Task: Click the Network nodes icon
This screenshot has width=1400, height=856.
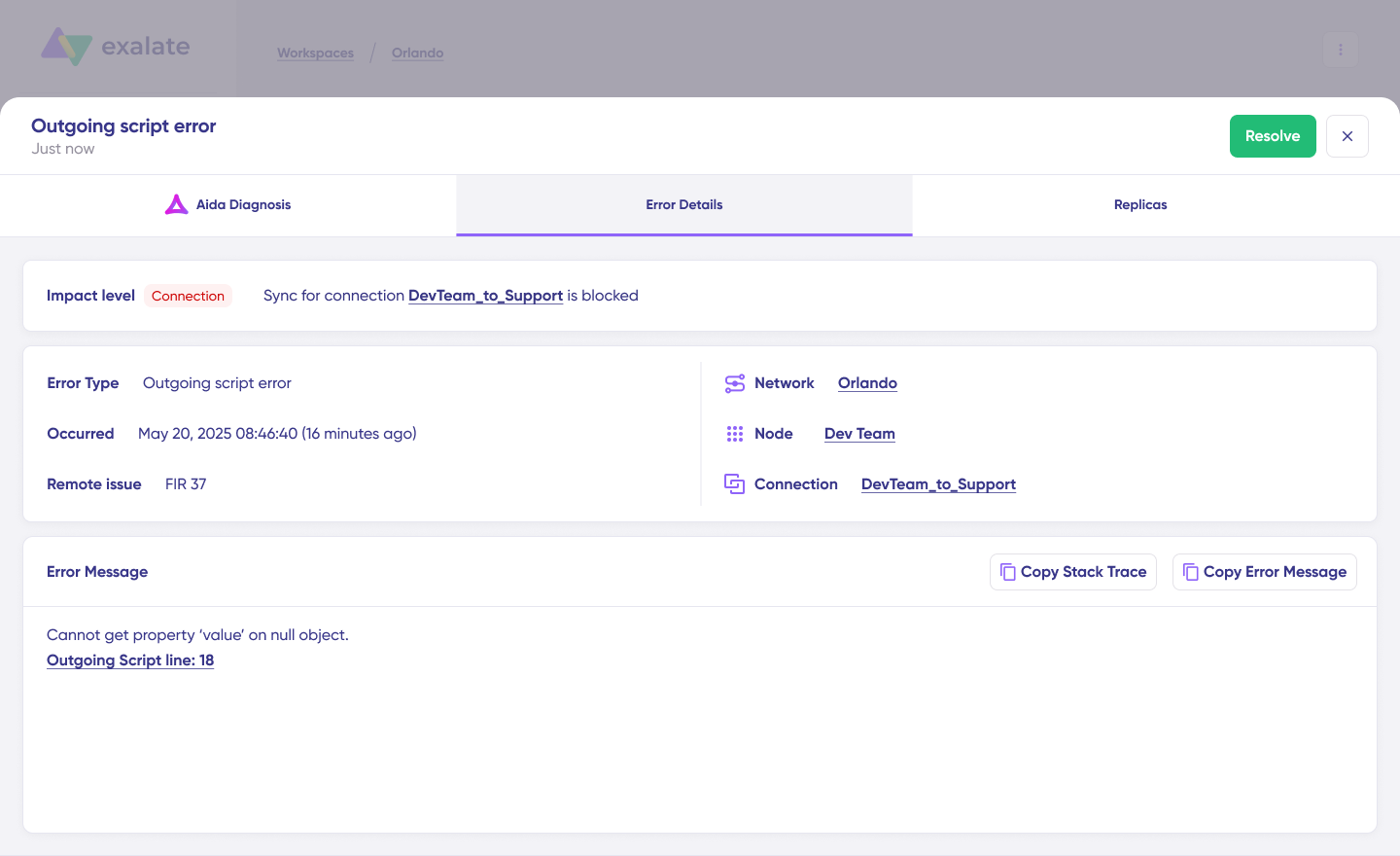Action: (x=735, y=383)
